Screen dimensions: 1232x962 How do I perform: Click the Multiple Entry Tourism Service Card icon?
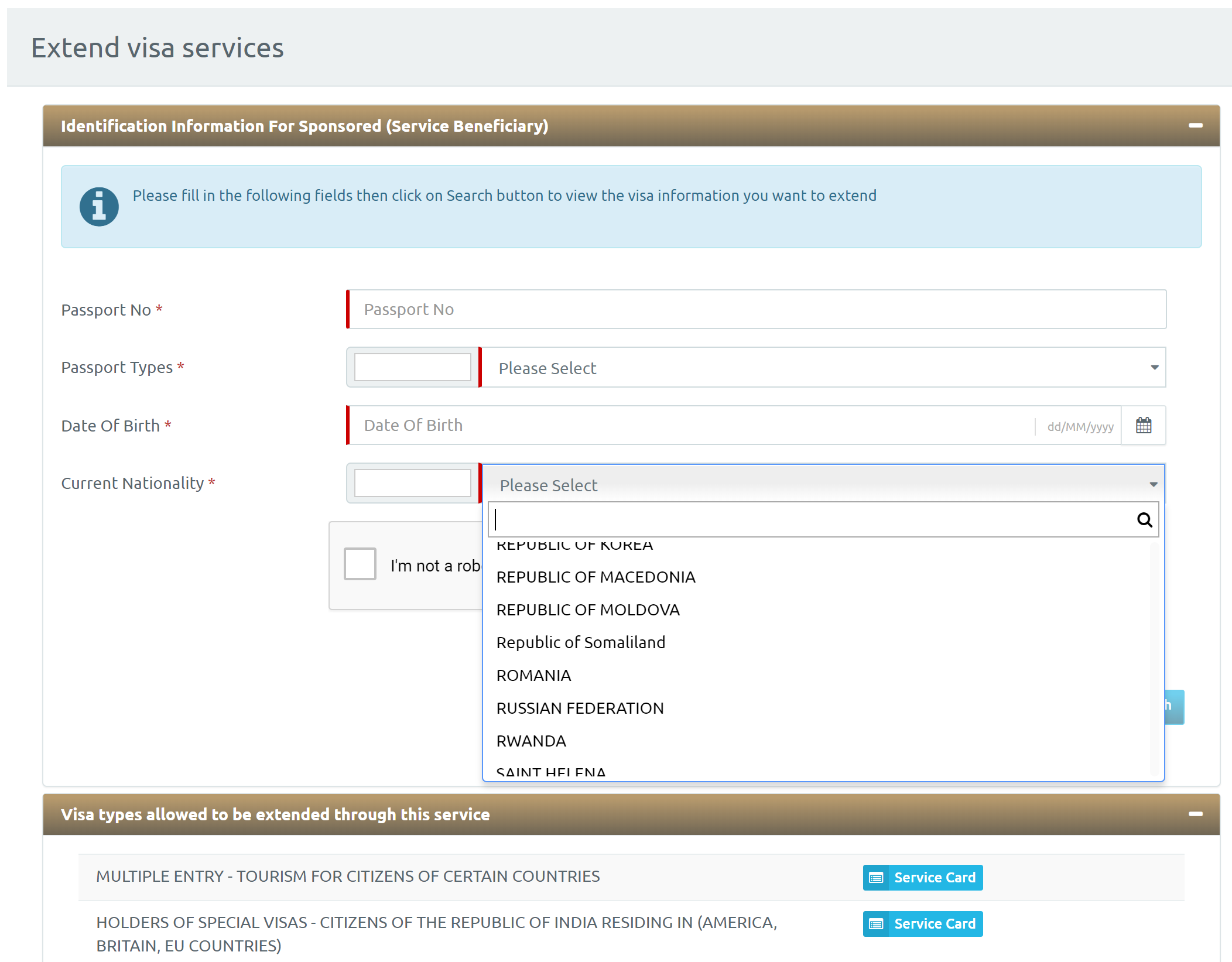click(876, 878)
